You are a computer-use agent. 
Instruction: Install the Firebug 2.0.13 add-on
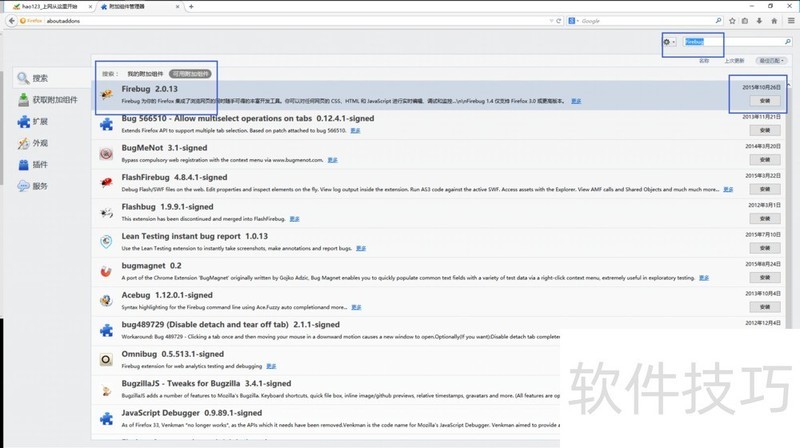tap(765, 101)
